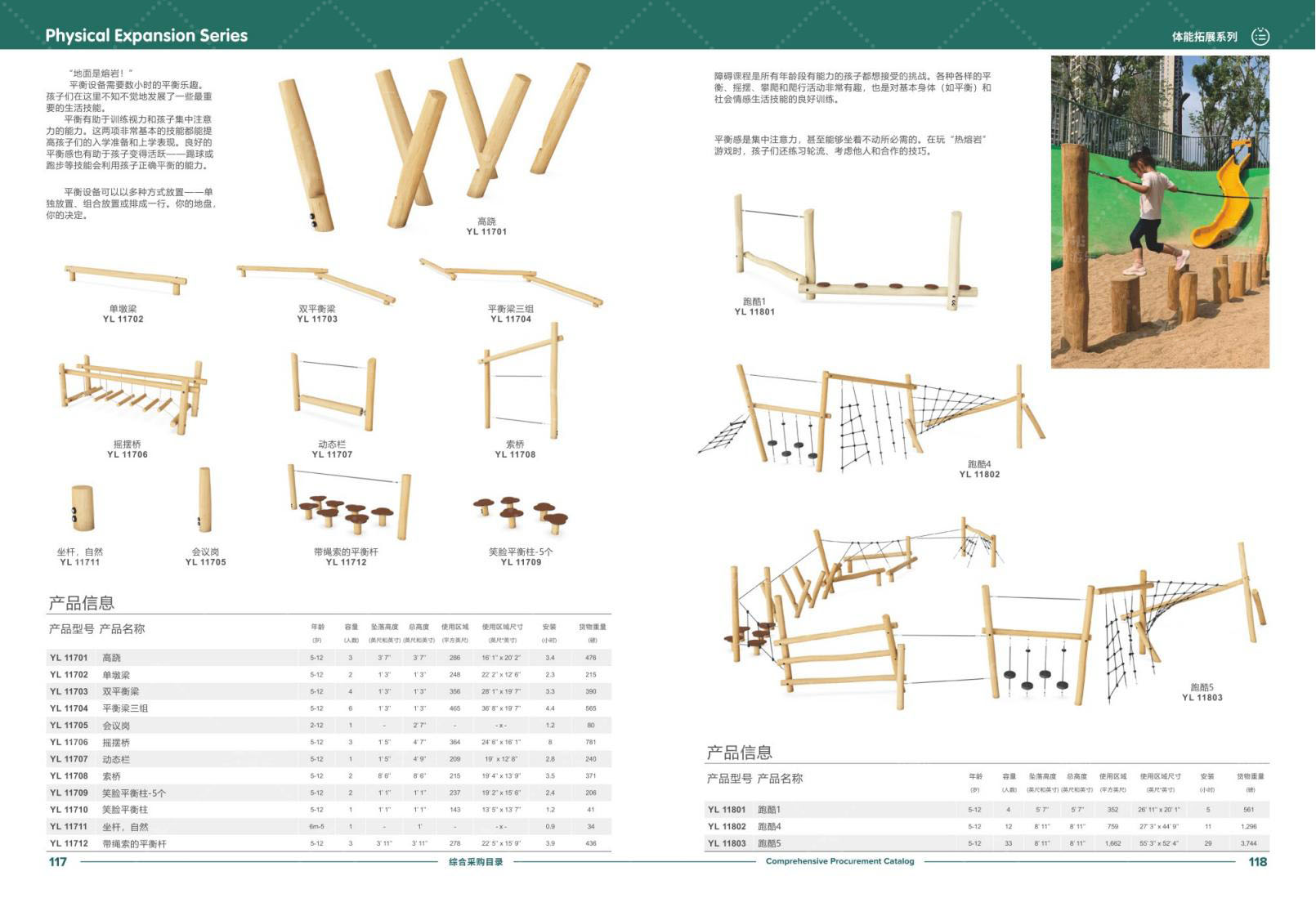1316x898 pixels.
Task: Click the '产品信息' heading above the YL 11801 table
Action: (739, 753)
